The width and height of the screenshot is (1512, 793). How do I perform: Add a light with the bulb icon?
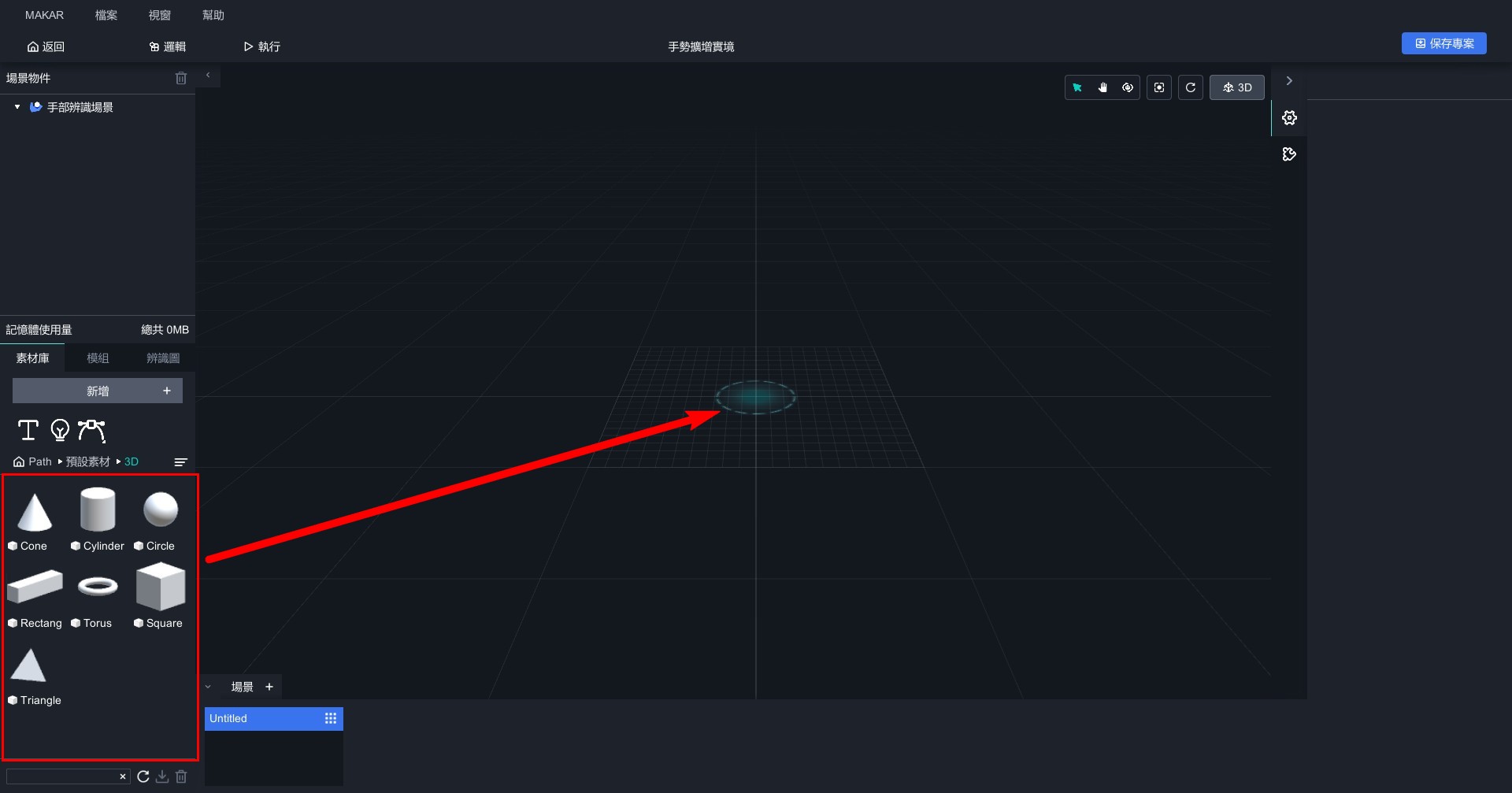click(x=60, y=430)
